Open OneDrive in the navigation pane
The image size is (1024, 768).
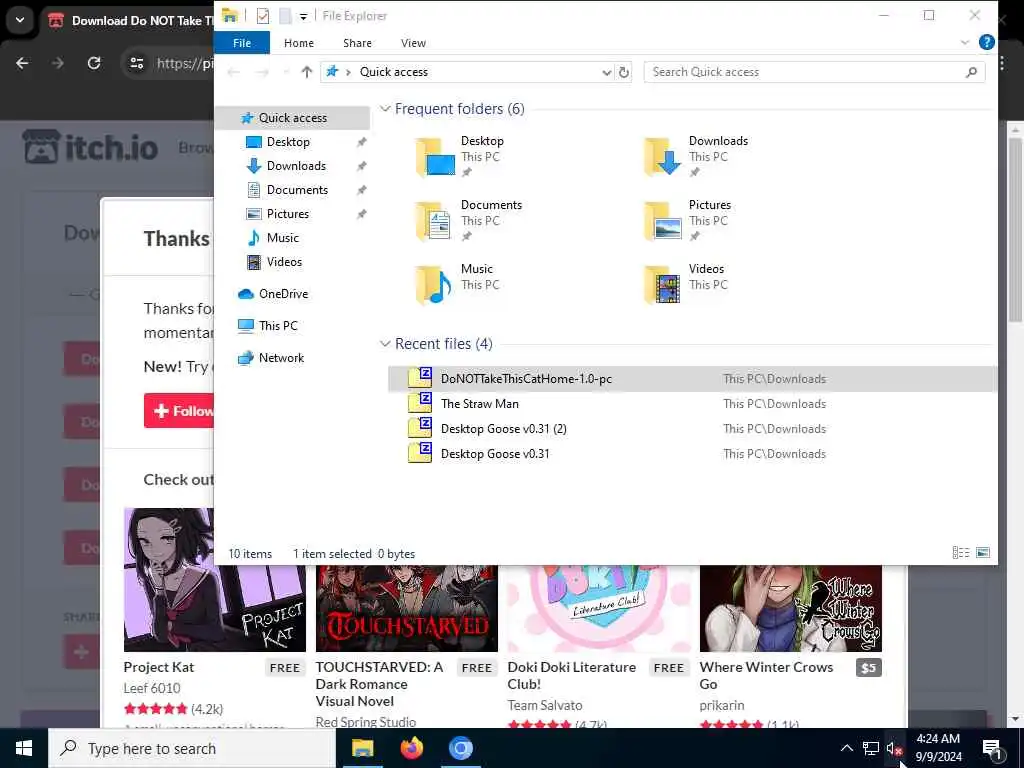(283, 294)
